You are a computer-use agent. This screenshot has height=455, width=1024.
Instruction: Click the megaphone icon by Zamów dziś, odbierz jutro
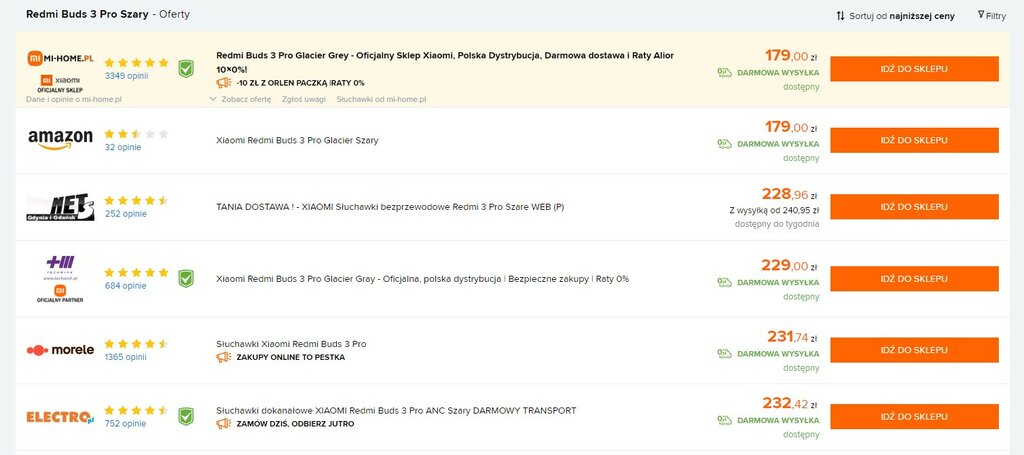coord(223,424)
